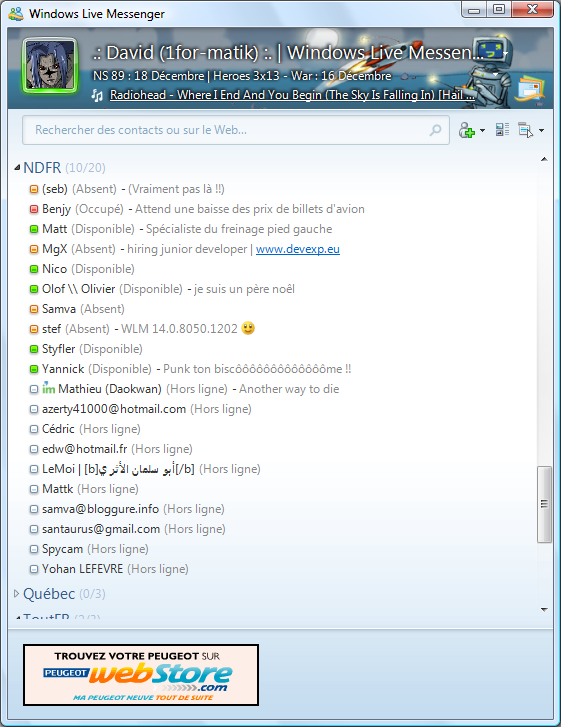The height and width of the screenshot is (727, 561).
Task: Open the add contact dropdown arrow
Action: 483,130
